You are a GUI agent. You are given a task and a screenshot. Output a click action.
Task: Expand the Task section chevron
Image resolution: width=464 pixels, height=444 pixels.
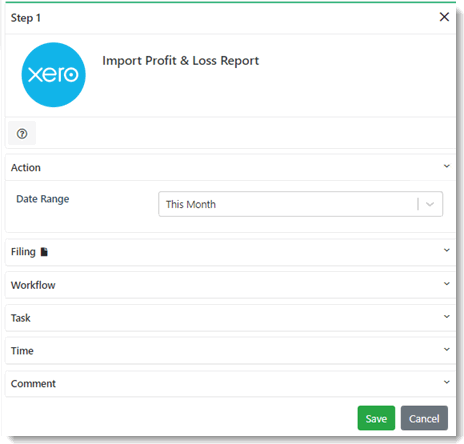coord(447,316)
